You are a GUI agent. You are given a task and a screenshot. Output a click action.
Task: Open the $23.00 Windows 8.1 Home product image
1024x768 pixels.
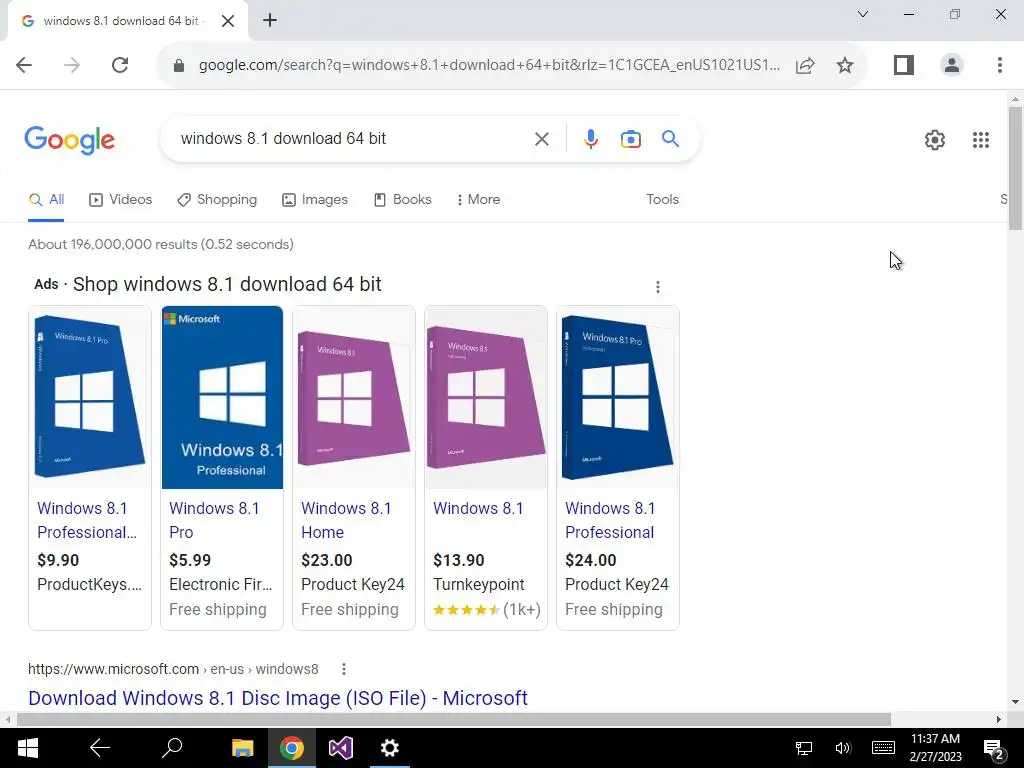(354, 396)
